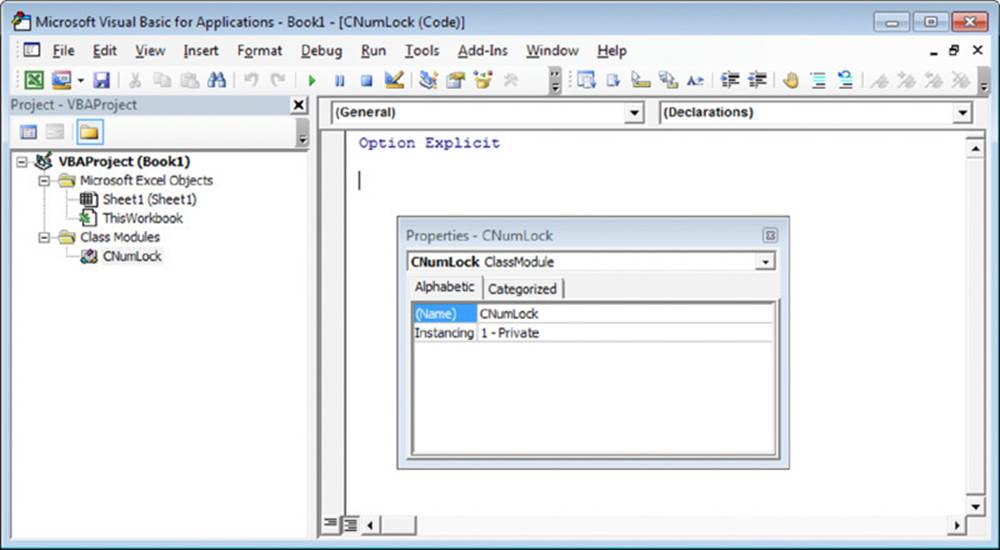The width and height of the screenshot is (1000, 550).
Task: Open the Tools menu
Action: pos(422,50)
